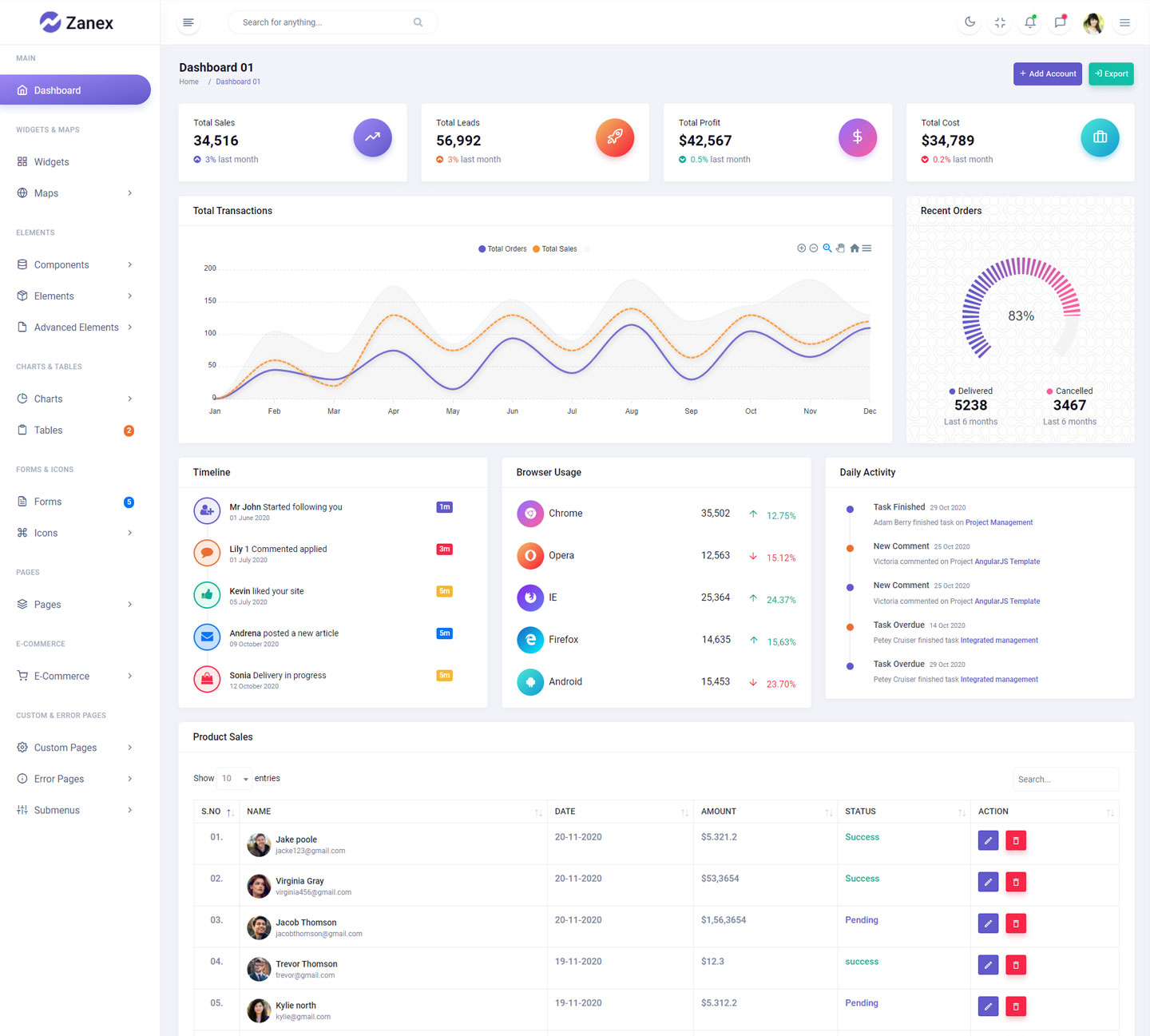The image size is (1150, 1036).
Task: Select Tables in the sidebar
Action: coord(49,431)
